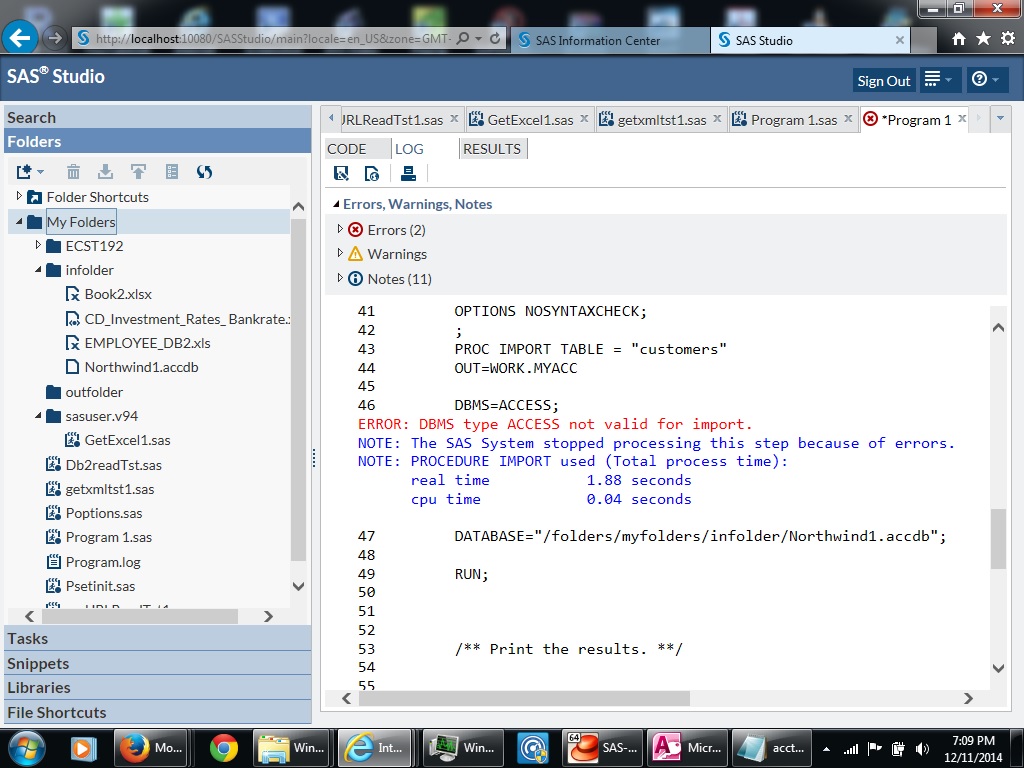Collapse the sasuser.v94 folder
The image size is (1024, 768).
38,415
